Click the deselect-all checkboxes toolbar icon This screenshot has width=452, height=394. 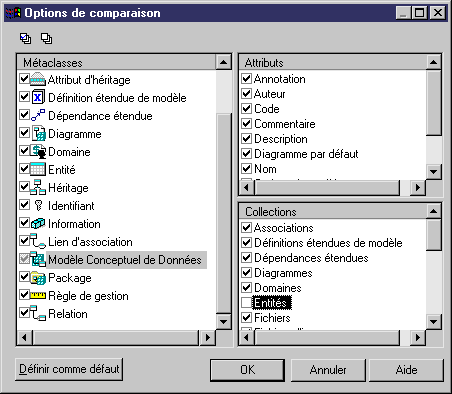point(46,38)
